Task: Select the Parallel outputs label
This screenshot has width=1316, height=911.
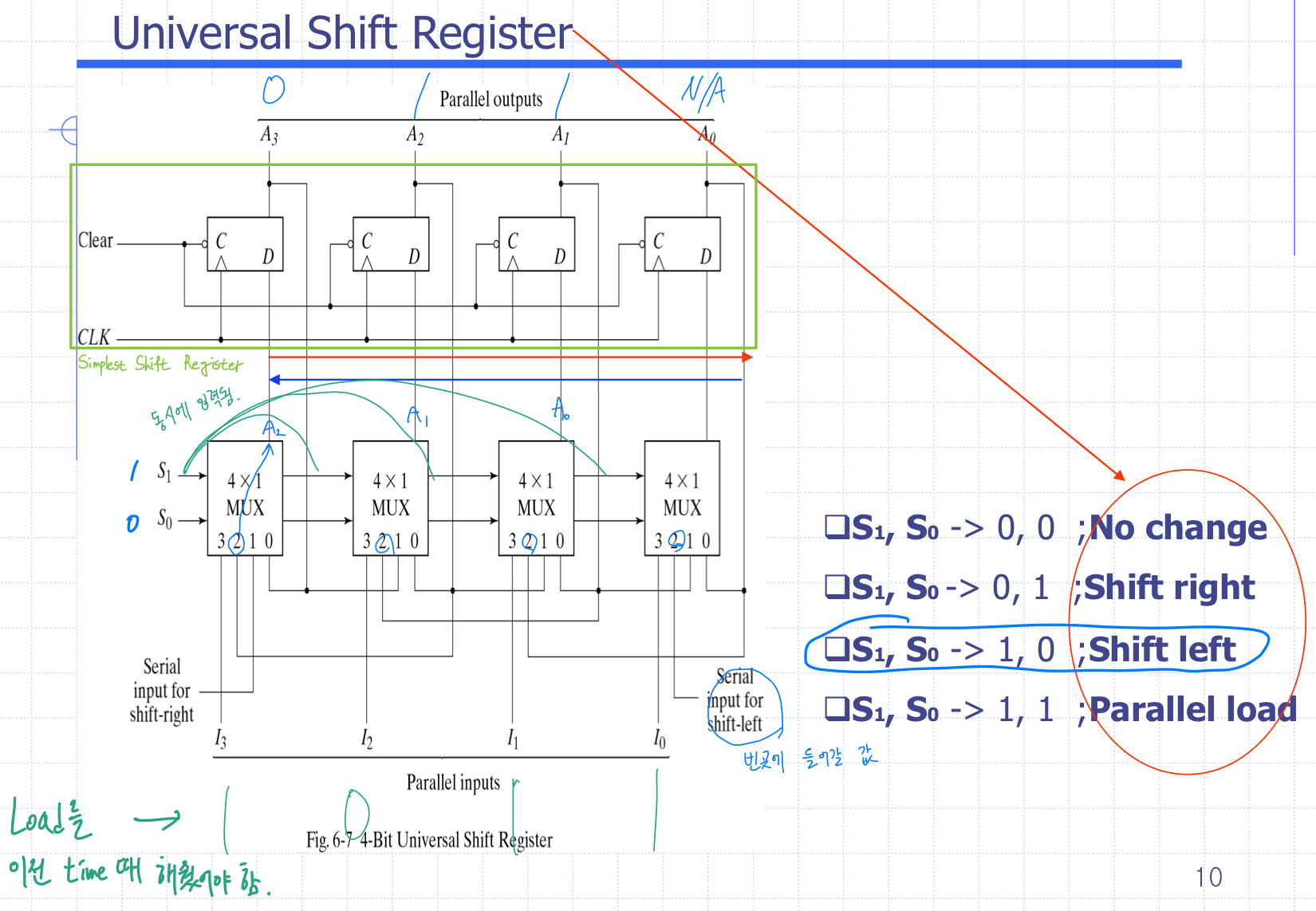Action: pyautogui.click(x=491, y=100)
